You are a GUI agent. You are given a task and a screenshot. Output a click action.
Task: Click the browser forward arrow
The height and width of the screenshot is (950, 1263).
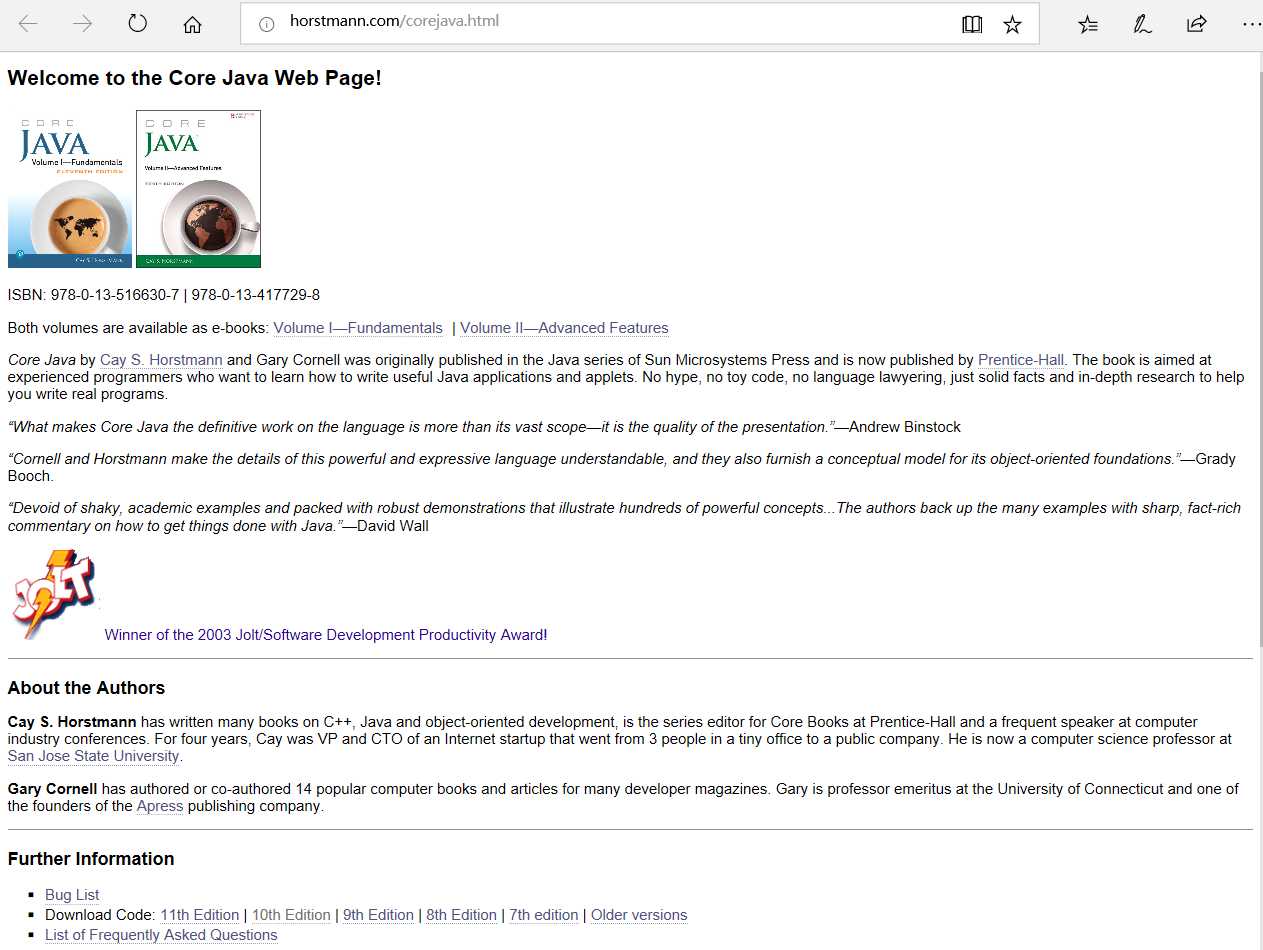pos(83,24)
